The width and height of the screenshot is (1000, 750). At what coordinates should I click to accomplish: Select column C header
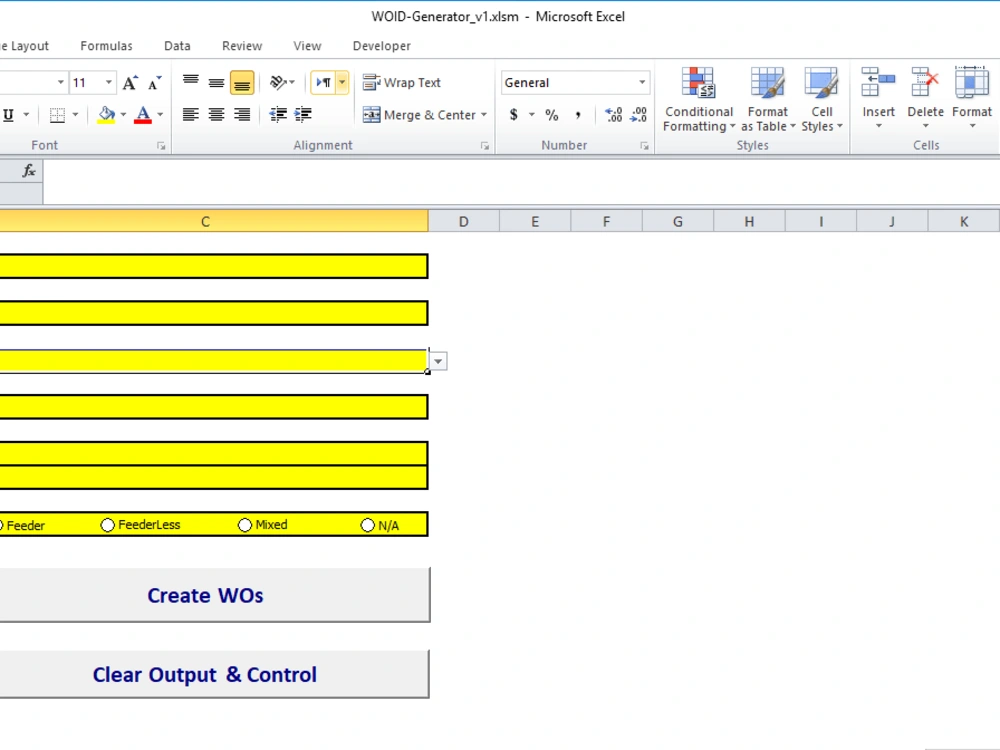click(x=204, y=221)
